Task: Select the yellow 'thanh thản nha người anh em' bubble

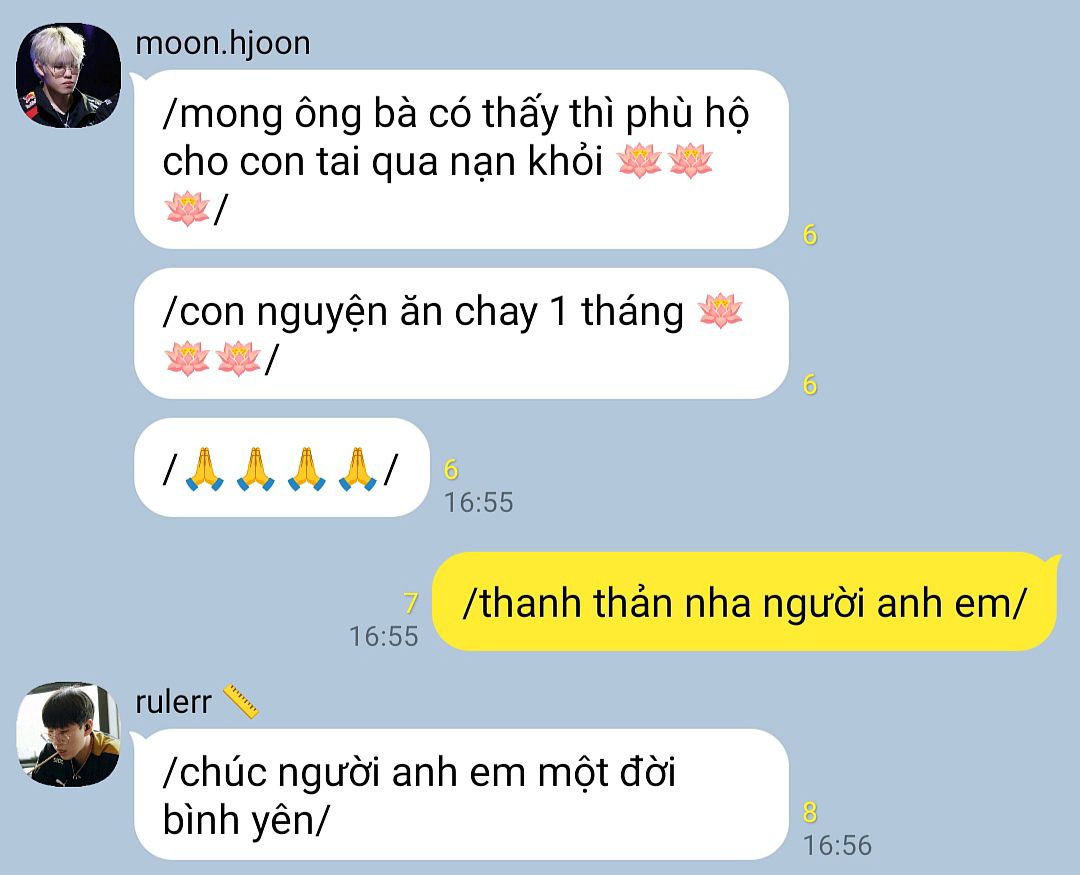Action: pos(744,601)
